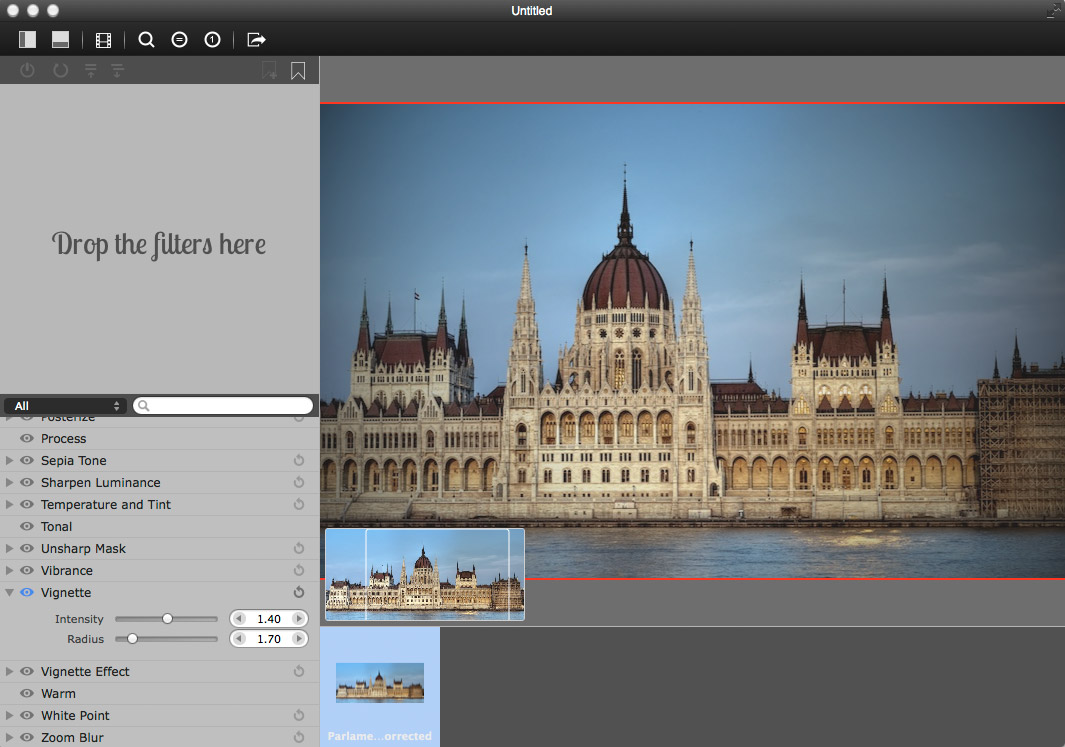Toggle the bottom panel layout icon
The width and height of the screenshot is (1065, 747).
[60, 40]
